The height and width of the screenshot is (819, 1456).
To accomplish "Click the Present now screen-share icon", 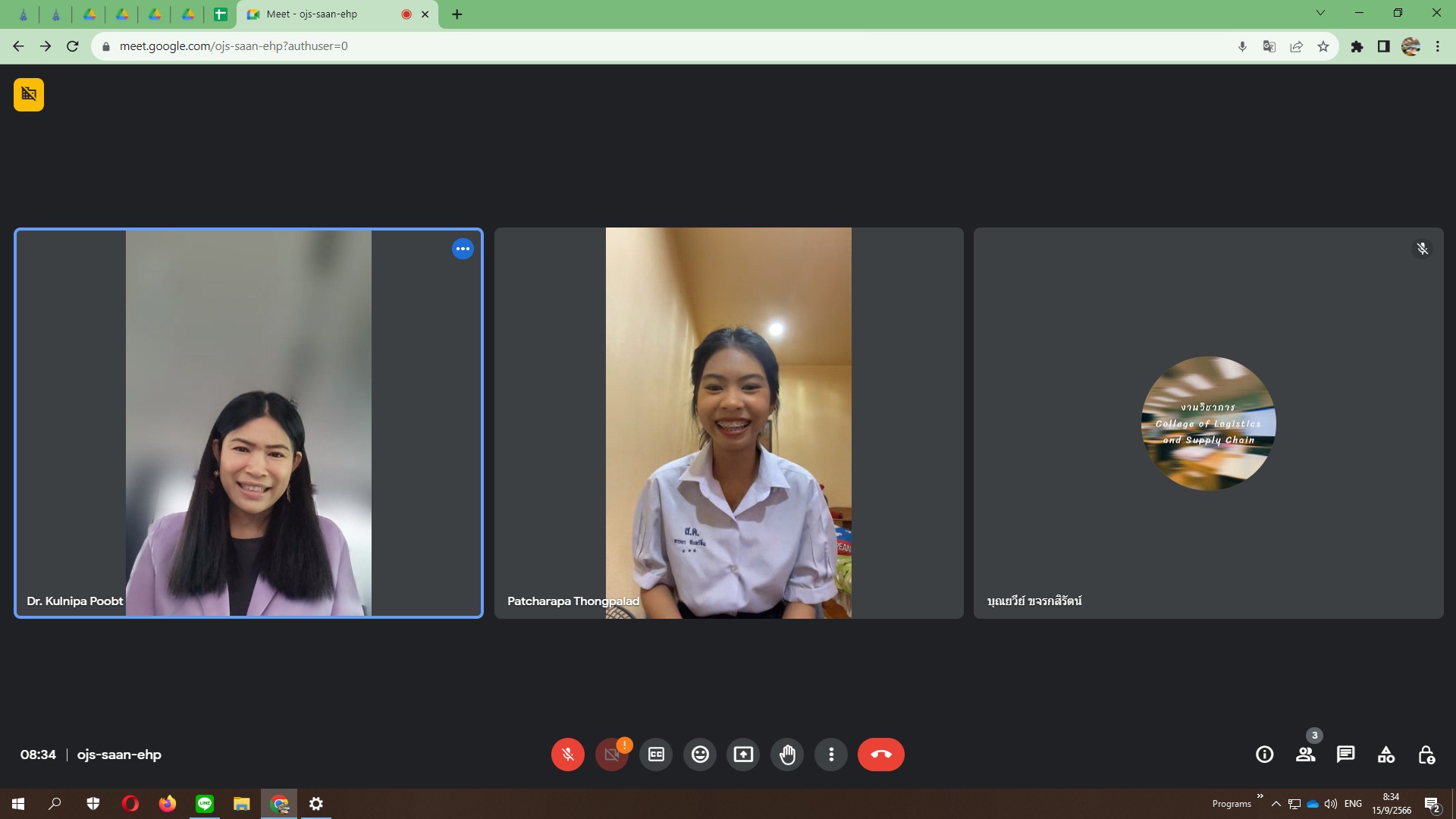I will (743, 755).
